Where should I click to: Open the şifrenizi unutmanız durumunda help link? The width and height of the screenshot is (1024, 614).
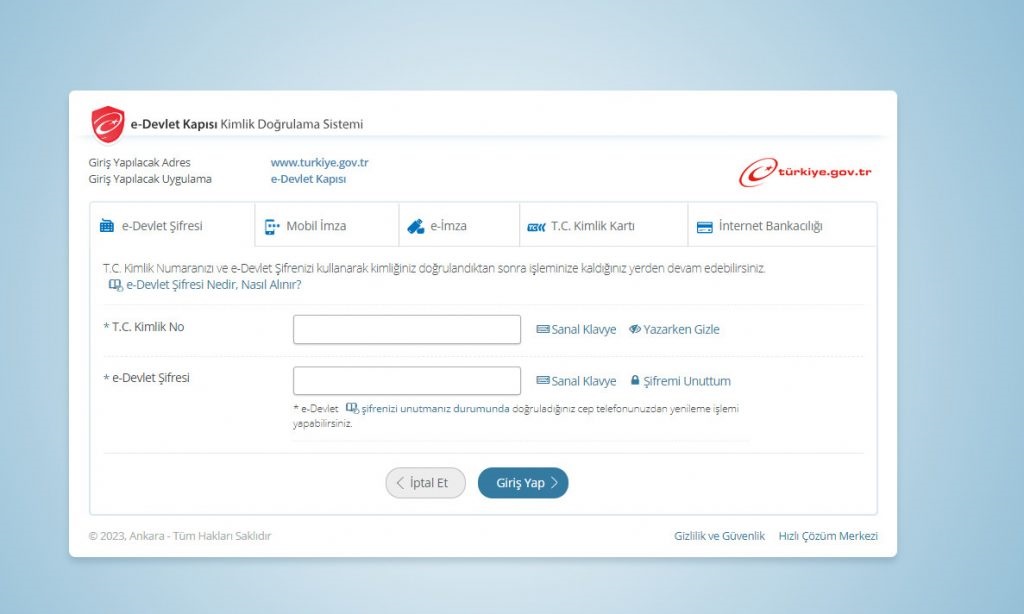[435, 409]
